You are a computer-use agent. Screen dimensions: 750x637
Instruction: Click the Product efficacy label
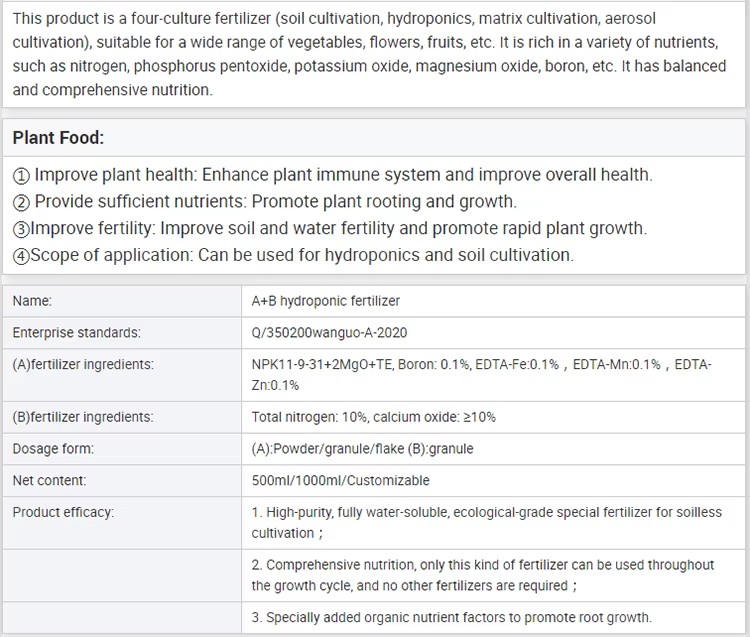point(63,512)
